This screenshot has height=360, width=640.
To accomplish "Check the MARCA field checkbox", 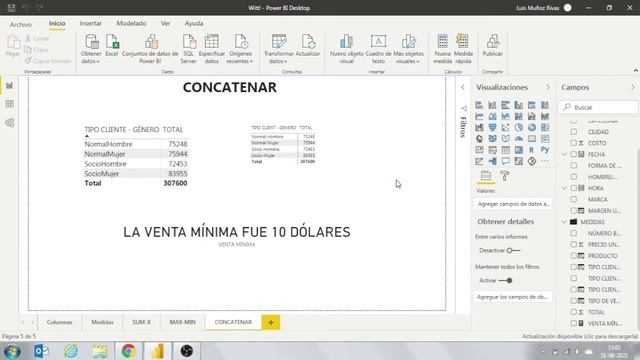I will tap(574, 199).
